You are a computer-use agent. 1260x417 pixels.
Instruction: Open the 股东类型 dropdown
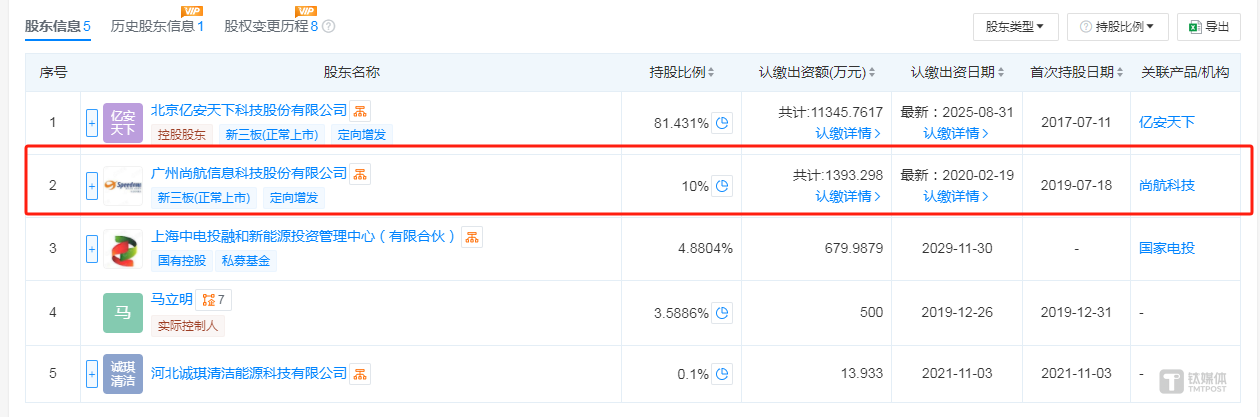click(x=1015, y=27)
